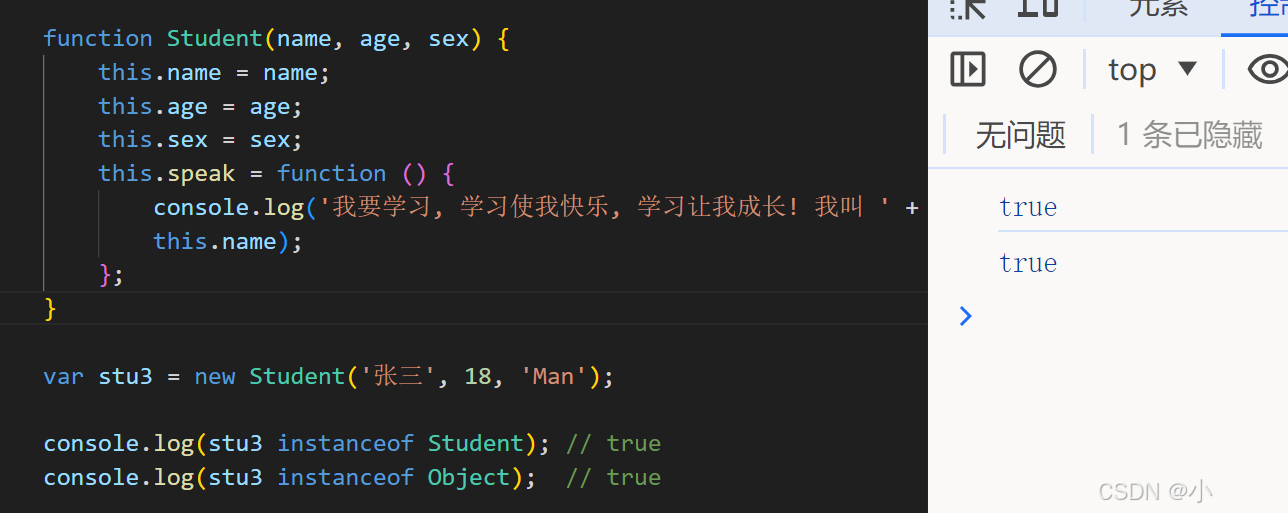Click the var stu3 declaration line
The image size is (1288, 513).
click(328, 376)
